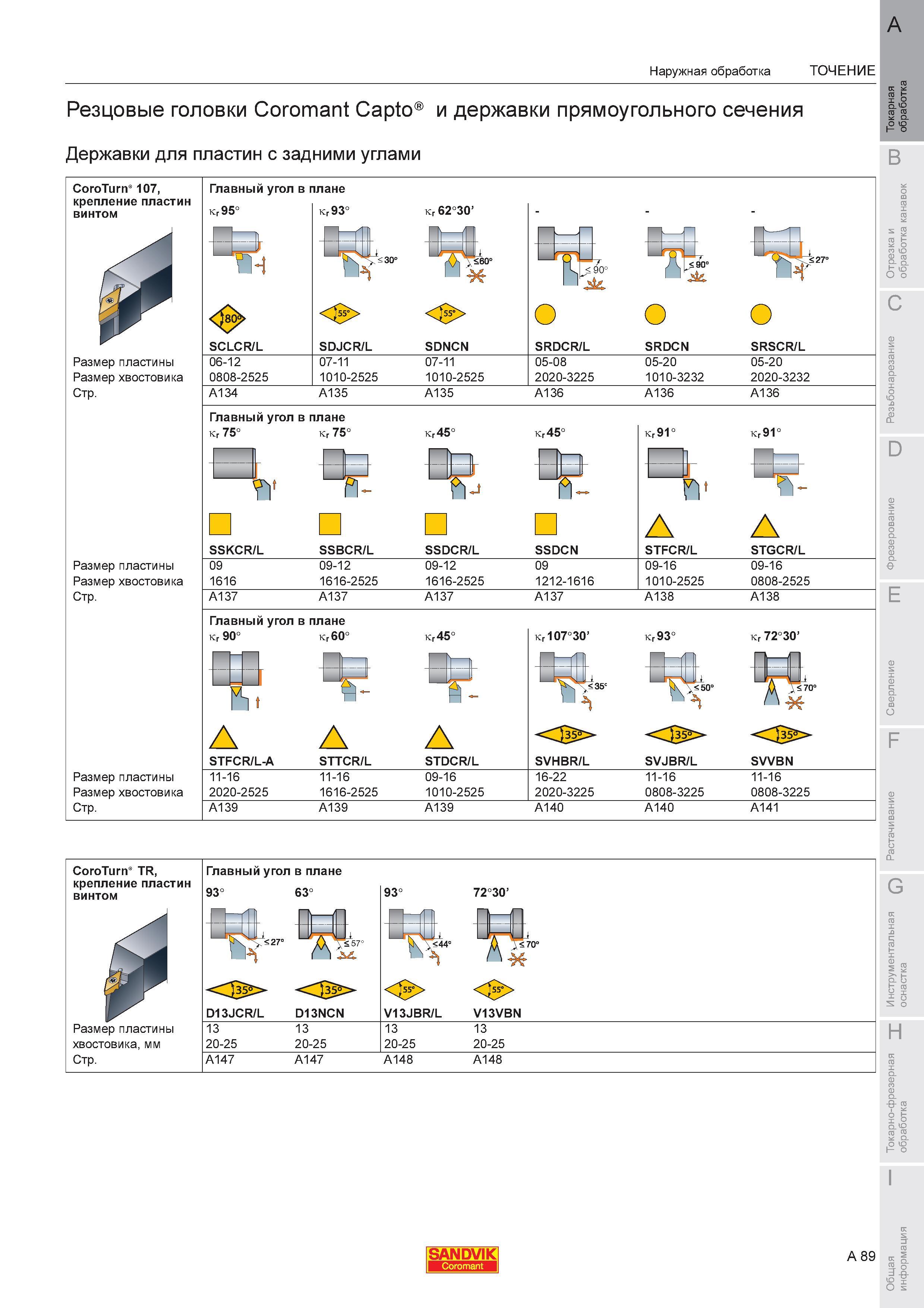Click the Sandvik Coromant logo
924x1308 pixels.
click(462, 1260)
